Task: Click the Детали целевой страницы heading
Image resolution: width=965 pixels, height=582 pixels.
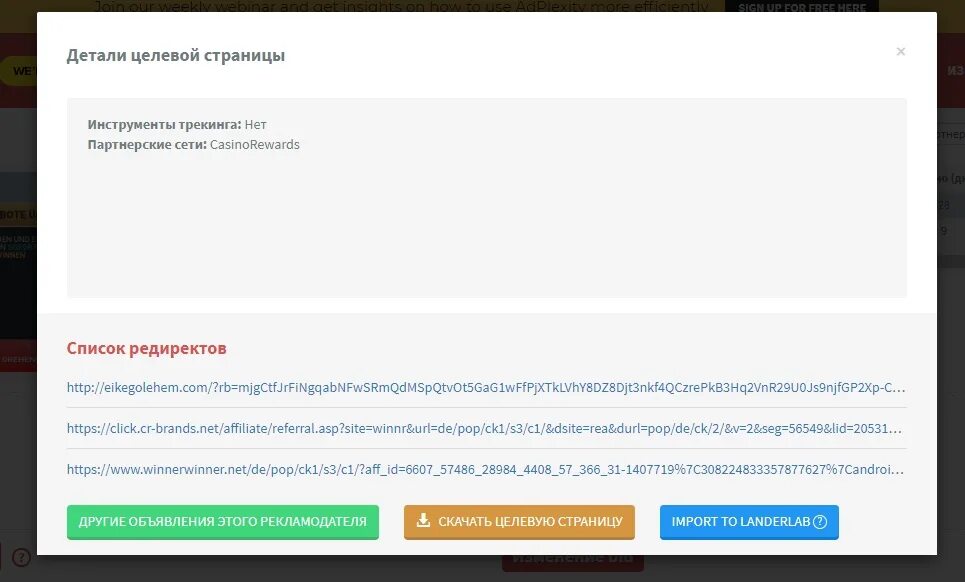Action: tap(175, 55)
